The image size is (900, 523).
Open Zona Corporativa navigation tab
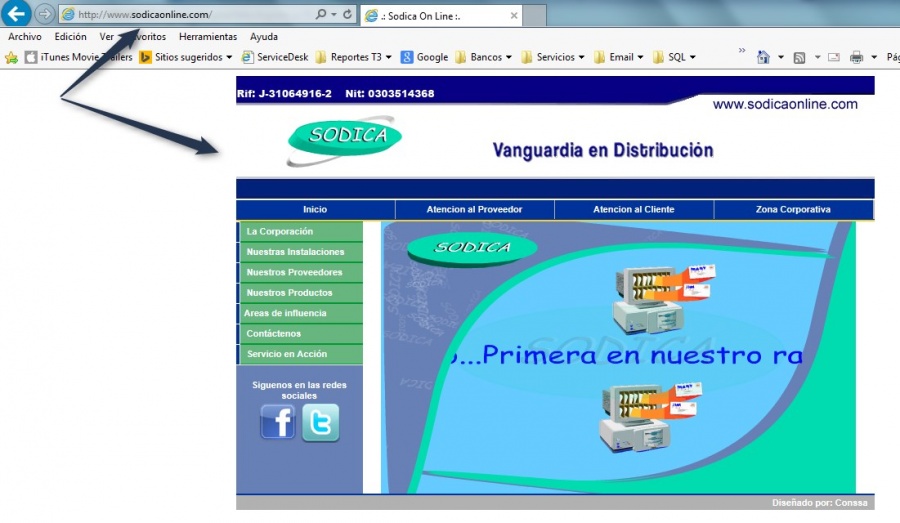[x=793, y=210]
